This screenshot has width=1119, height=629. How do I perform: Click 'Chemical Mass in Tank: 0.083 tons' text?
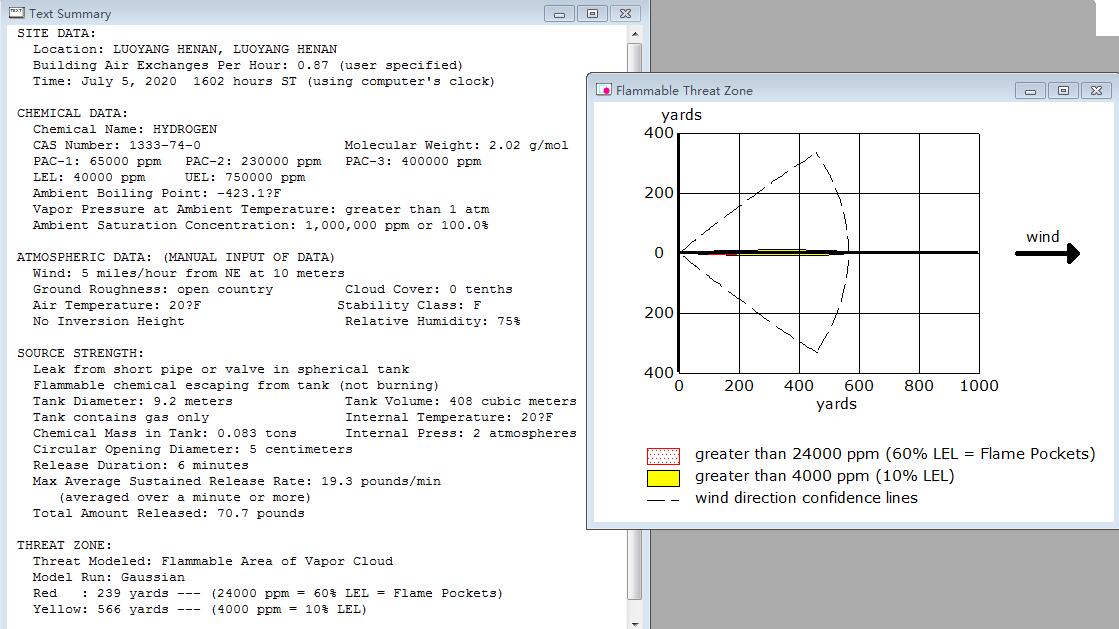coord(164,433)
